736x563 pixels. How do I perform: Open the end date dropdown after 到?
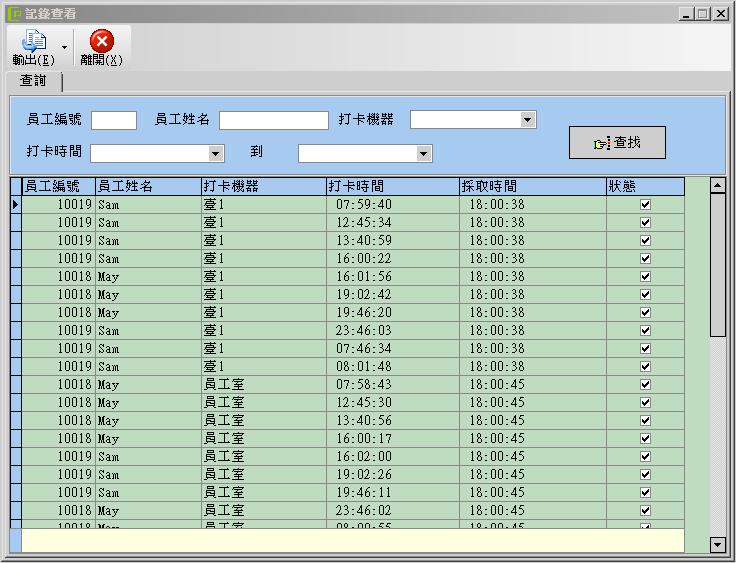(x=423, y=153)
